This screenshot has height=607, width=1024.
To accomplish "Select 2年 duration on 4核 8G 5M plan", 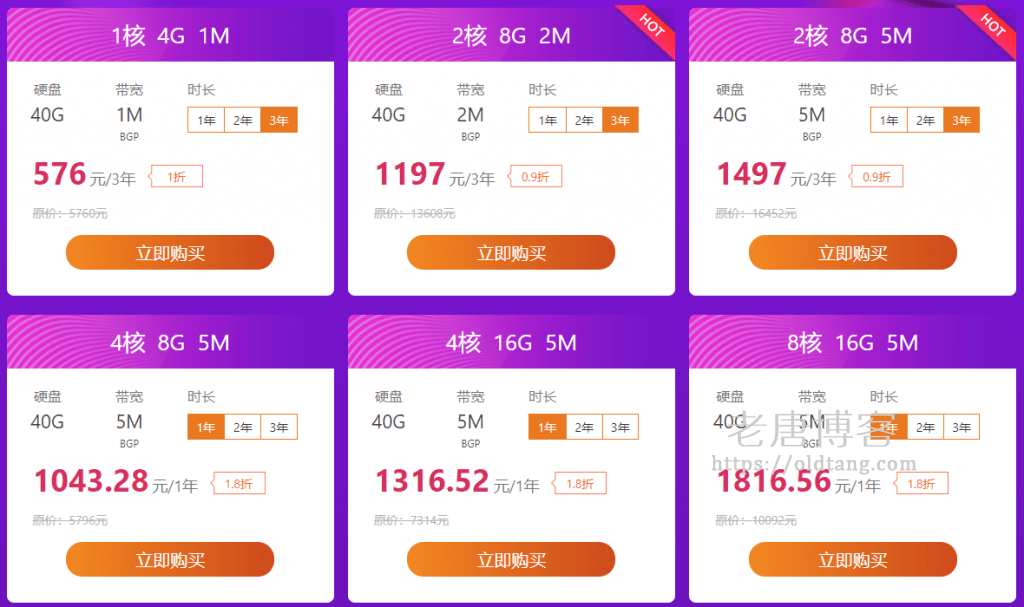I will pyautogui.click(x=242, y=427).
